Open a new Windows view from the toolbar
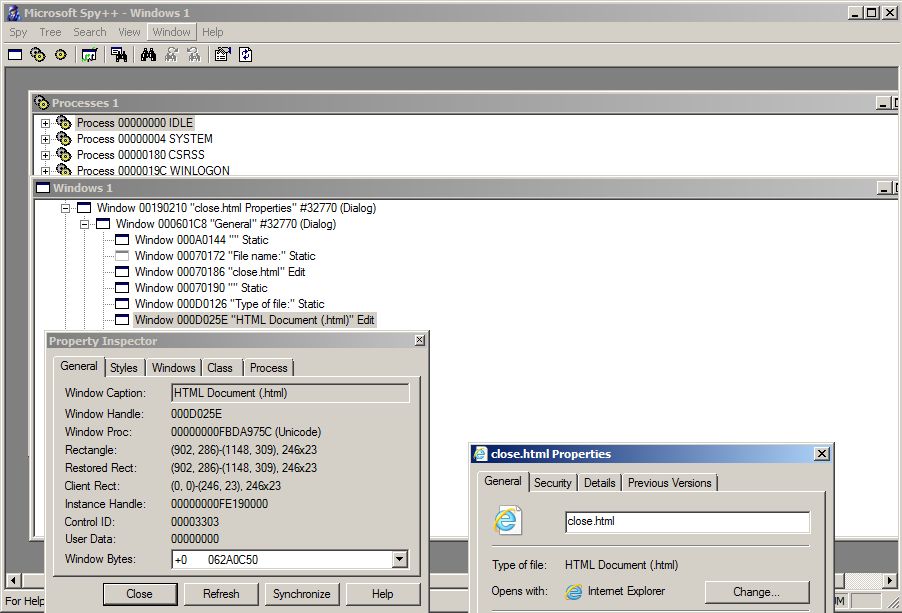The image size is (902, 613). tap(15, 55)
